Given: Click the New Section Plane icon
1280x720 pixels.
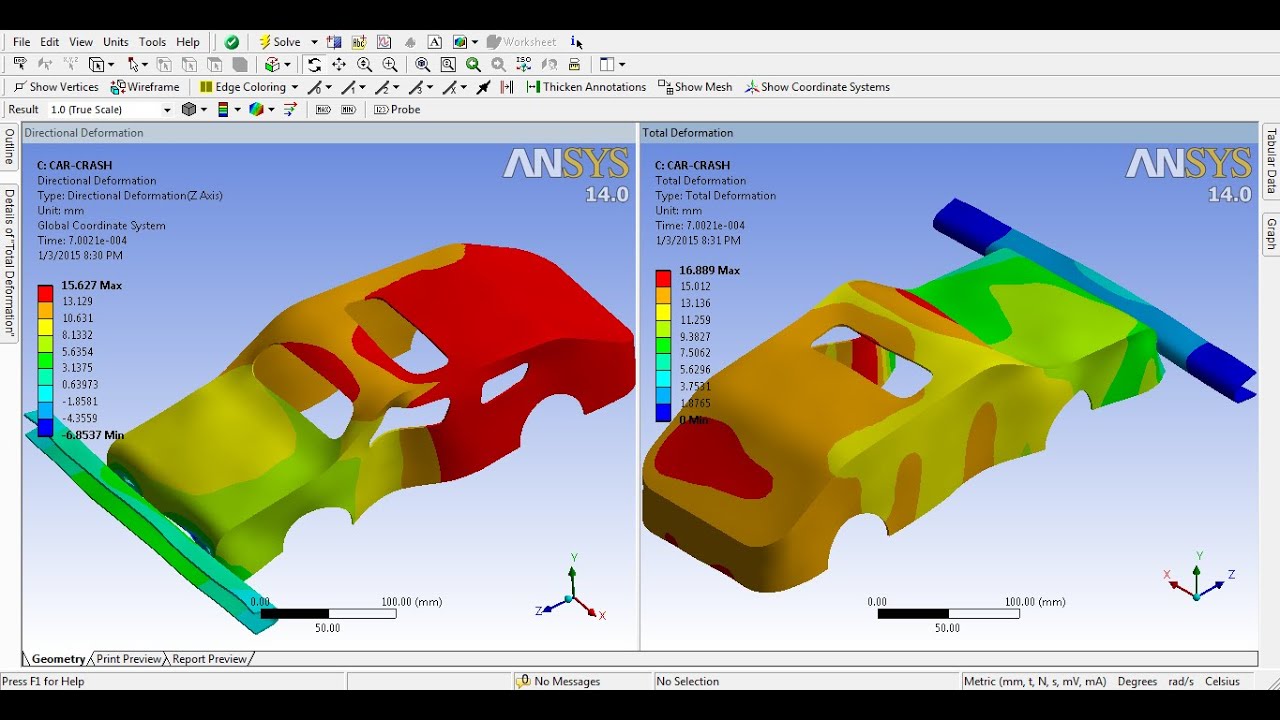Looking at the screenshot, I should [x=334, y=42].
